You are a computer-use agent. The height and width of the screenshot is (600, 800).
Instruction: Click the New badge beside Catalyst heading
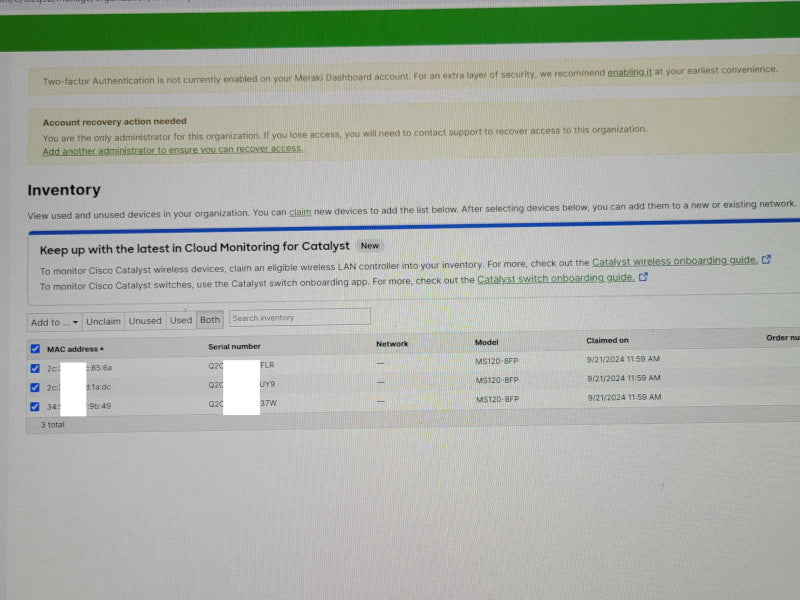tap(370, 245)
